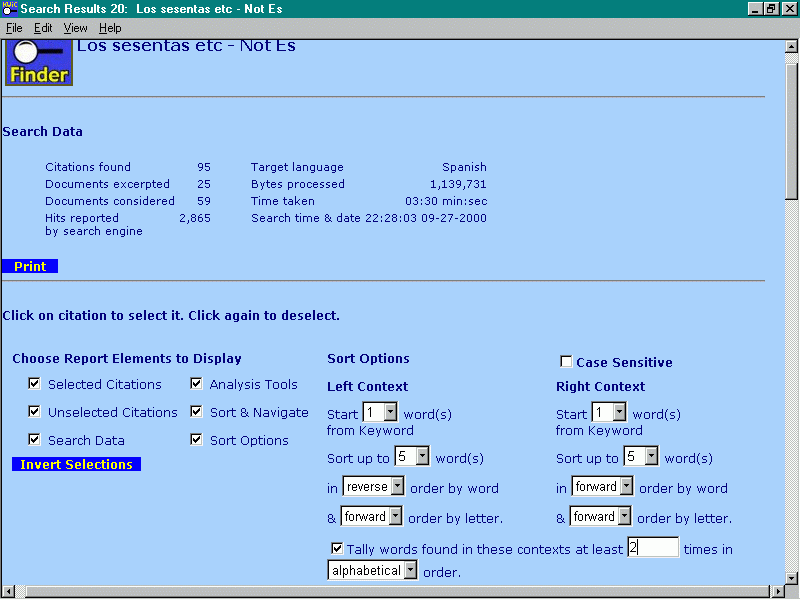Viewport: 800px width, 600px height.
Task: Toggle the Unselected Citations checkbox
Action: coord(34,412)
